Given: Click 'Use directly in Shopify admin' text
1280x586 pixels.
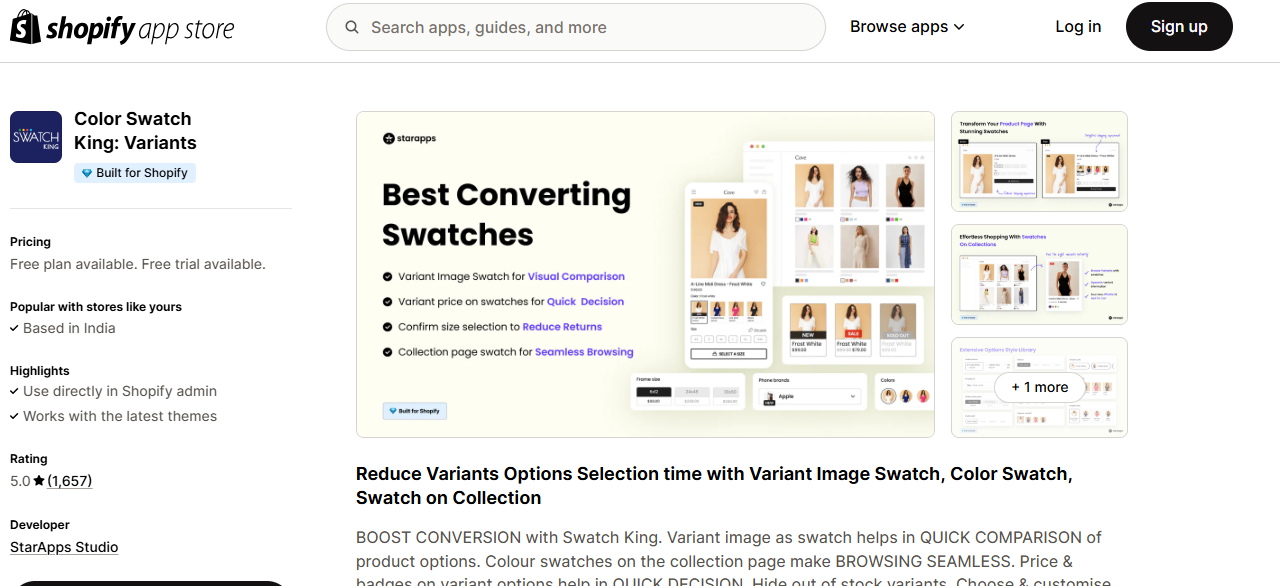Looking at the screenshot, I should point(120,391).
